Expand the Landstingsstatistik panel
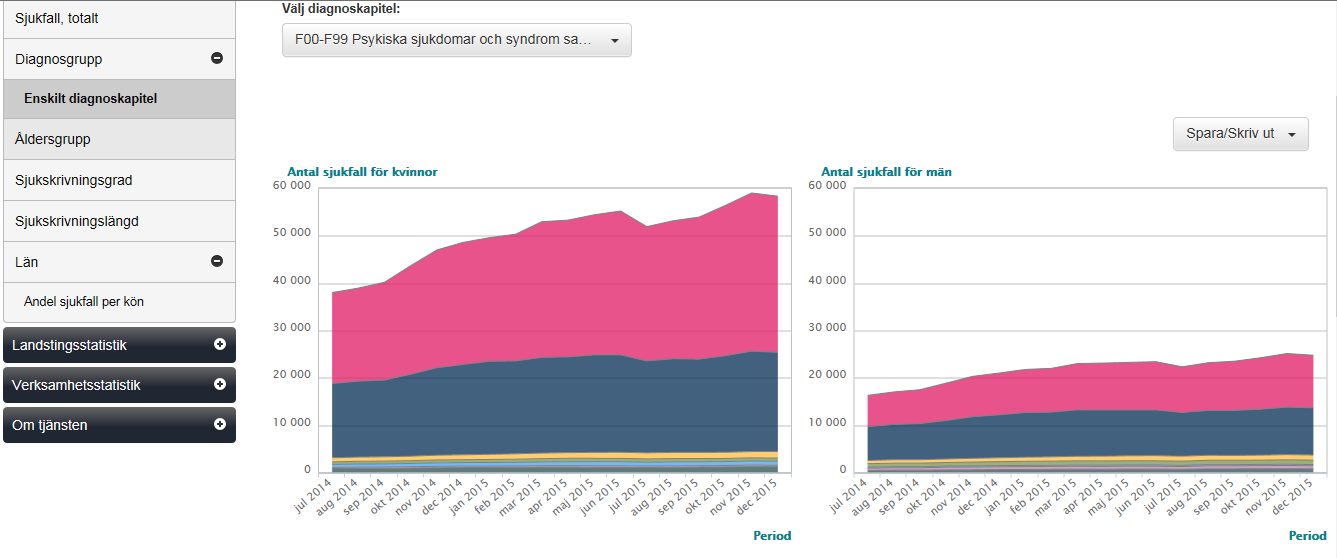 click(120, 345)
